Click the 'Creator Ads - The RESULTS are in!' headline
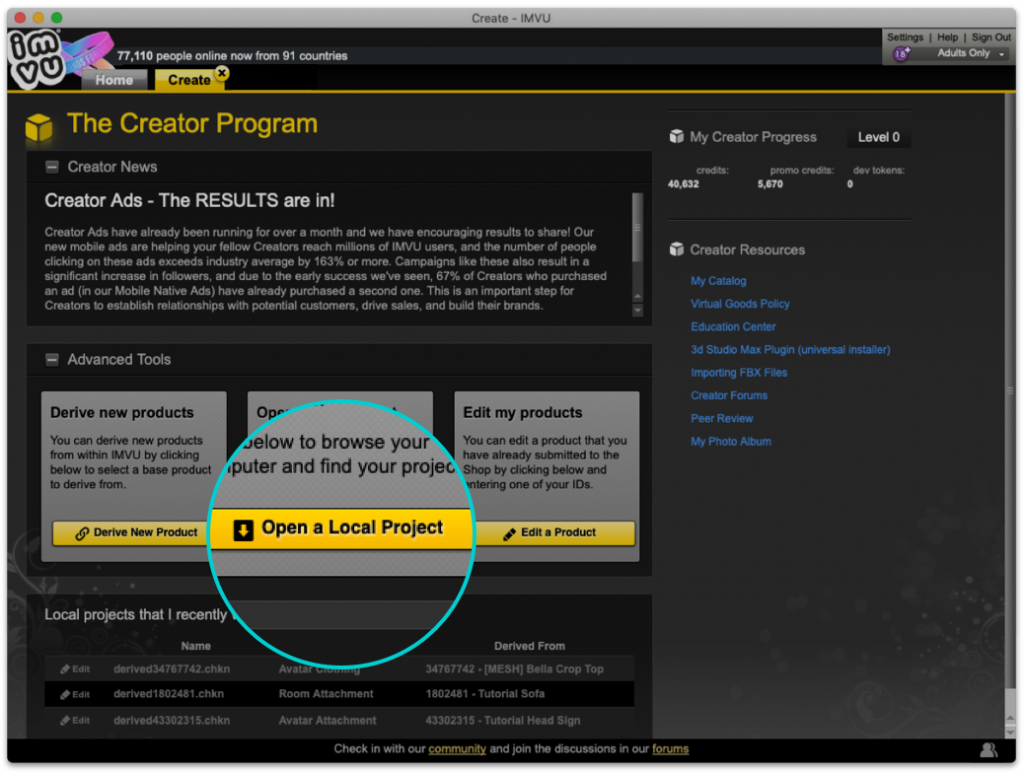The image size is (1024, 774). [189, 201]
